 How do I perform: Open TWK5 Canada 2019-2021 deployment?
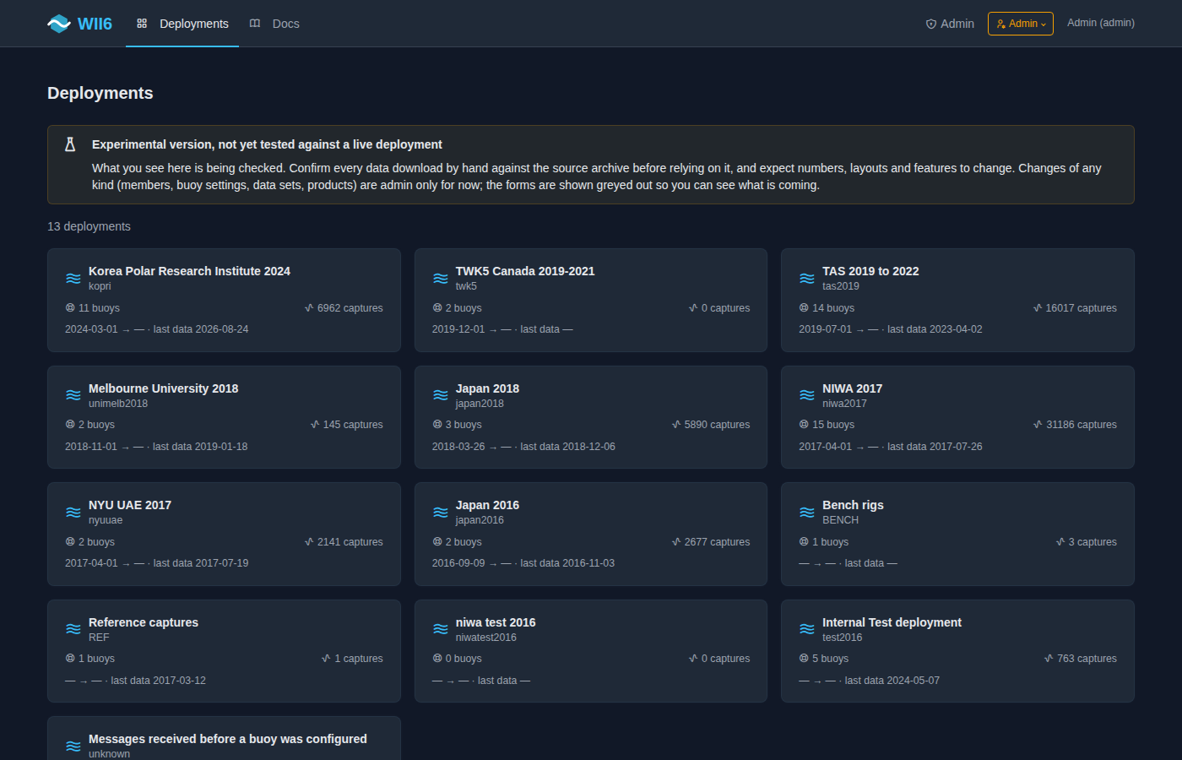pyautogui.click(x=525, y=271)
